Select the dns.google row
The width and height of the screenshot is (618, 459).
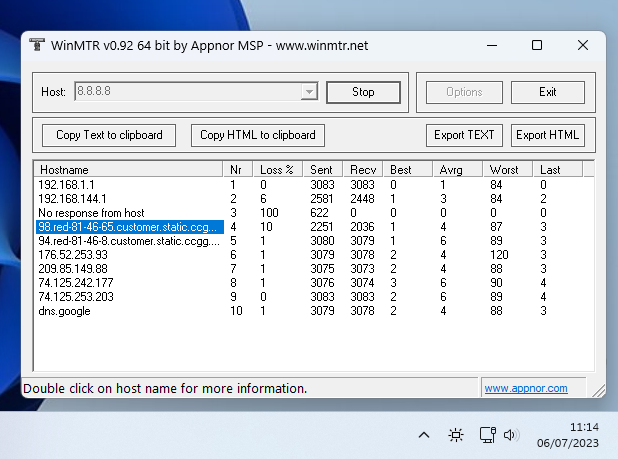point(65,311)
